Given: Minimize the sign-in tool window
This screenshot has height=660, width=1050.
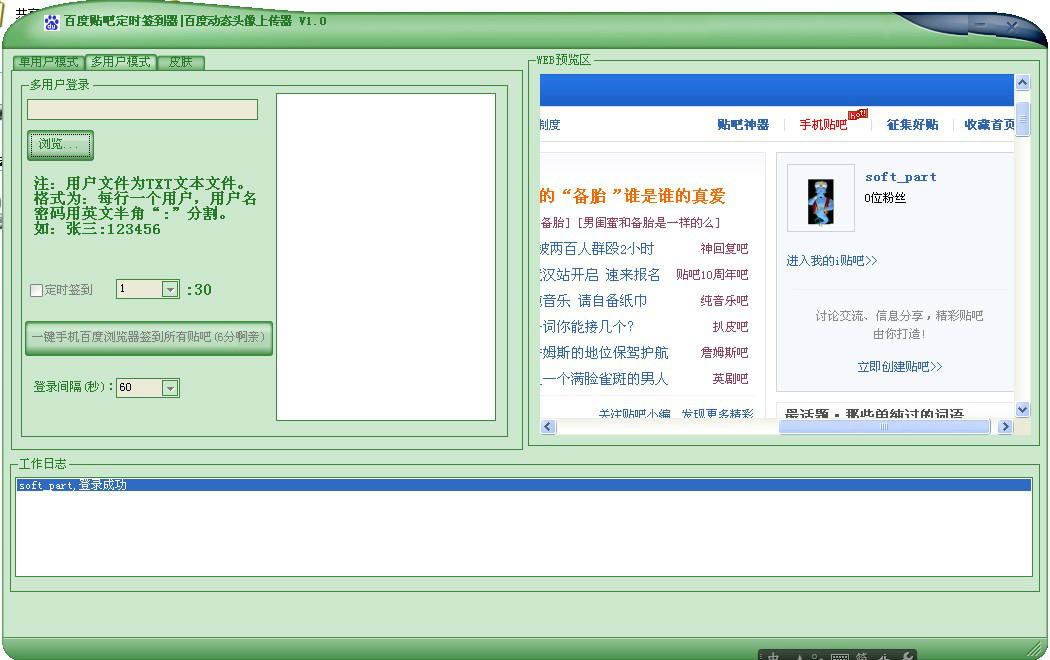Looking at the screenshot, I should [981, 25].
